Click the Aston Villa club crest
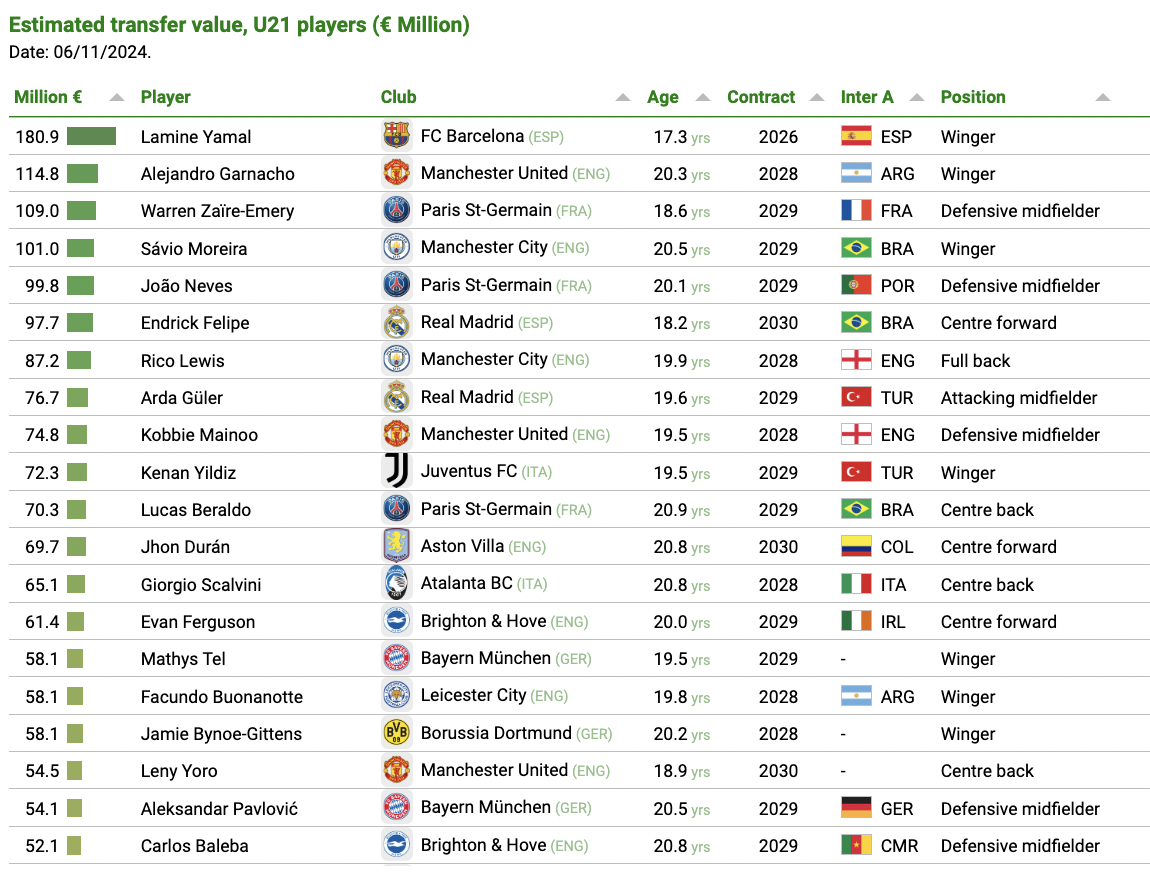 (397, 546)
